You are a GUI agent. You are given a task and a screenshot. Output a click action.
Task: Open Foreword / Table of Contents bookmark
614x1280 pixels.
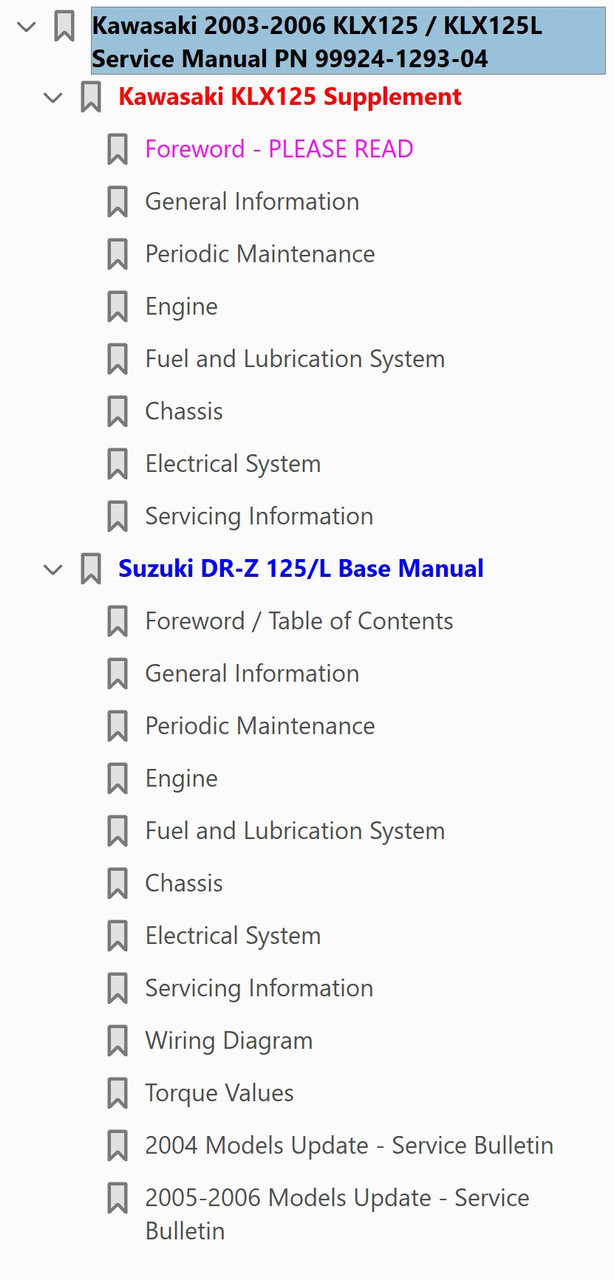click(x=299, y=621)
